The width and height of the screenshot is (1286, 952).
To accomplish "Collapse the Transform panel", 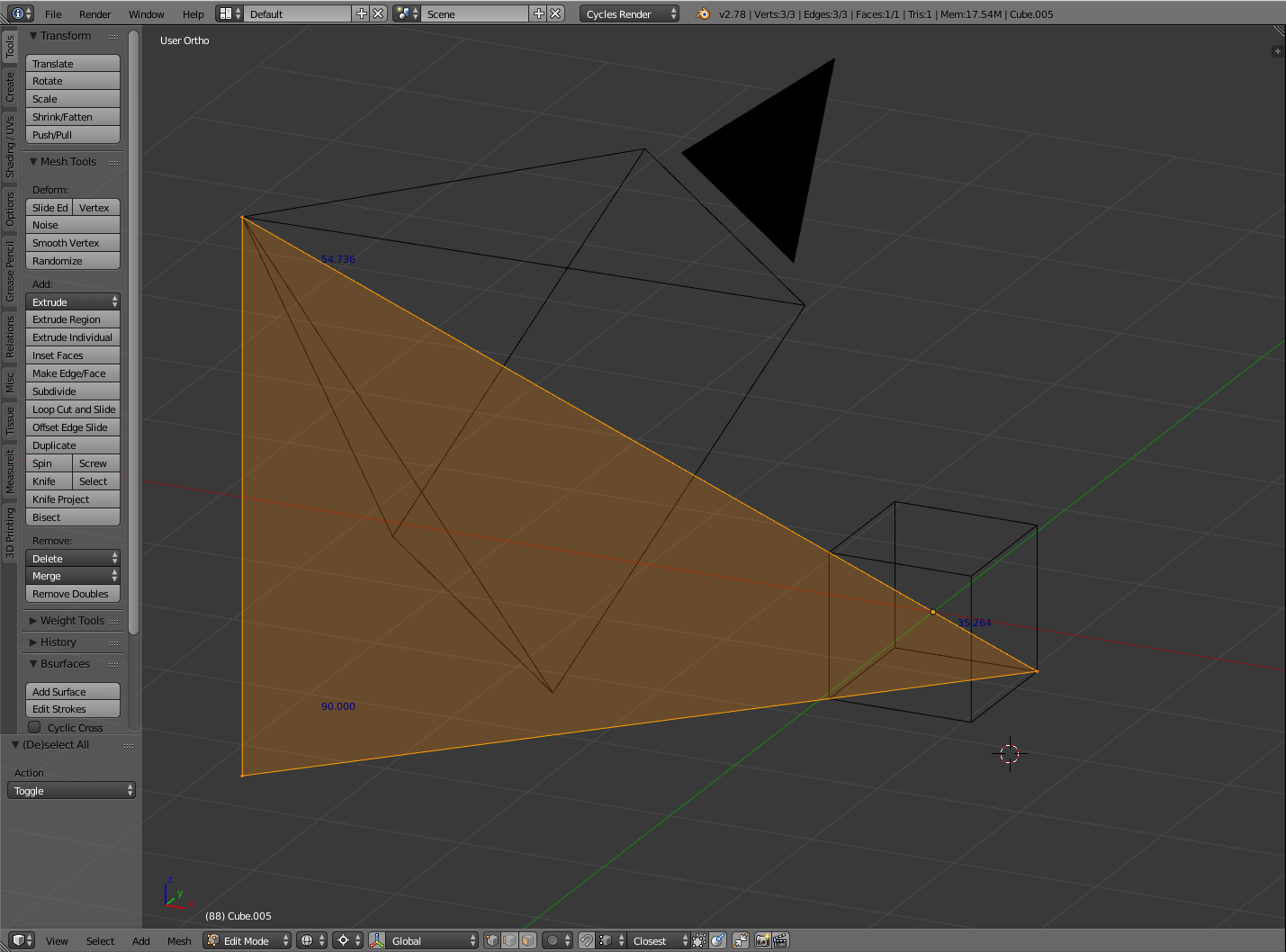I will coord(33,36).
